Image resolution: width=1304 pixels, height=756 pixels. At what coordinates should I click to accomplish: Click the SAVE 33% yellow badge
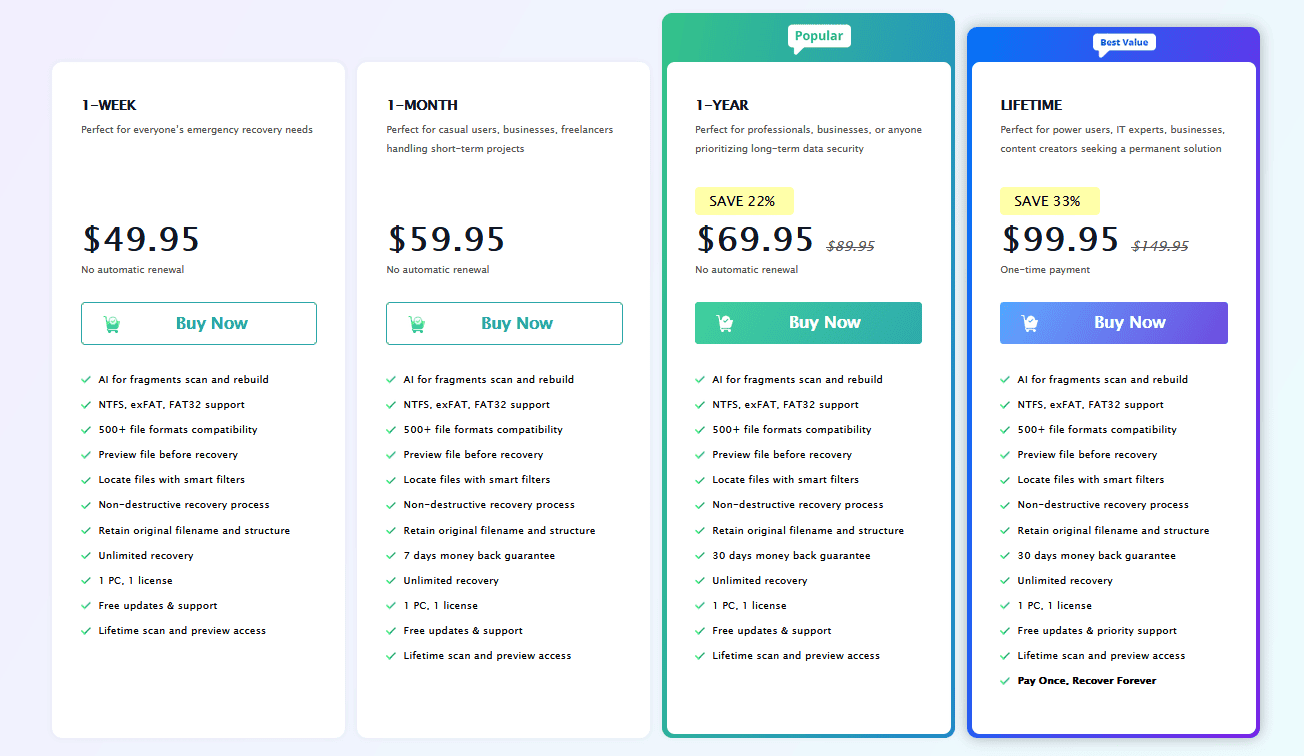pos(1048,201)
